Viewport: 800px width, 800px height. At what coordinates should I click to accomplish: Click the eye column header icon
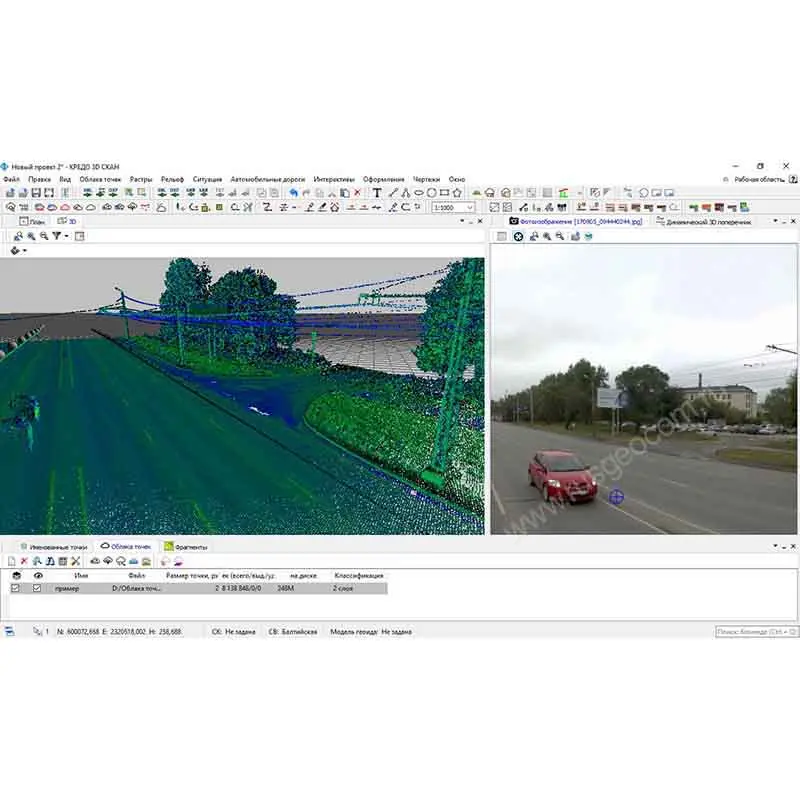point(38,576)
